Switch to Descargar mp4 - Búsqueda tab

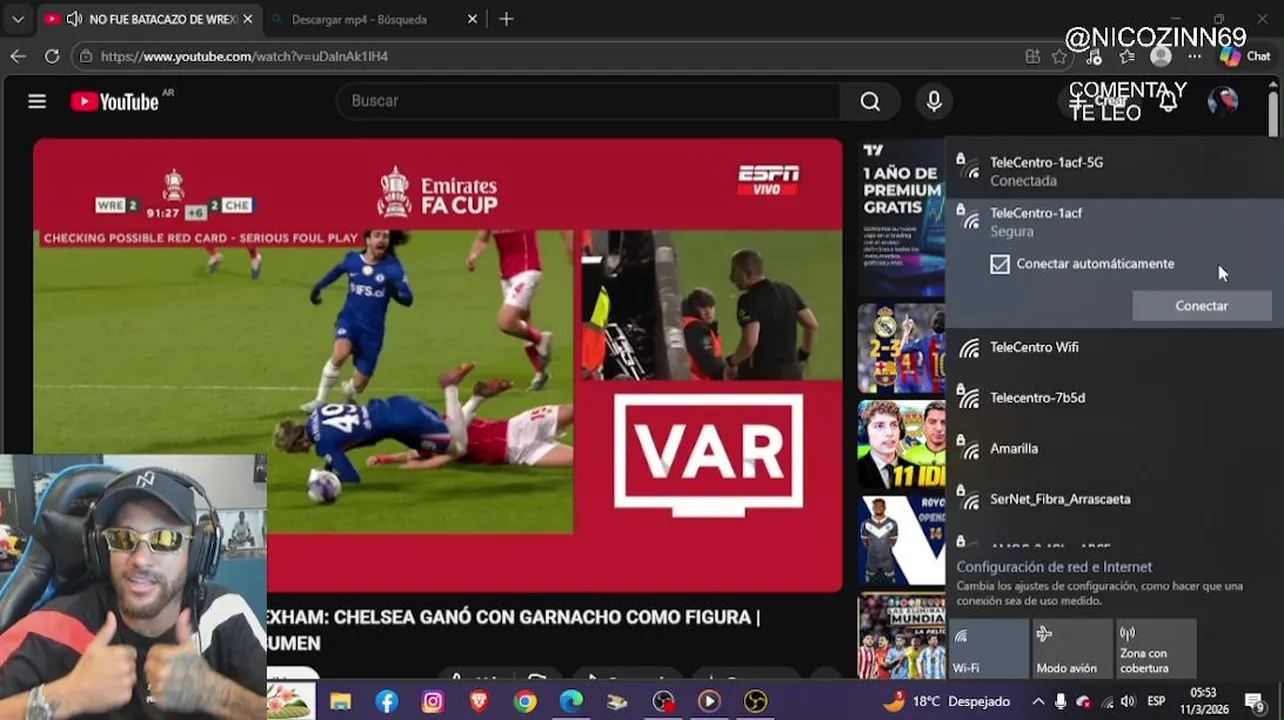coord(374,19)
